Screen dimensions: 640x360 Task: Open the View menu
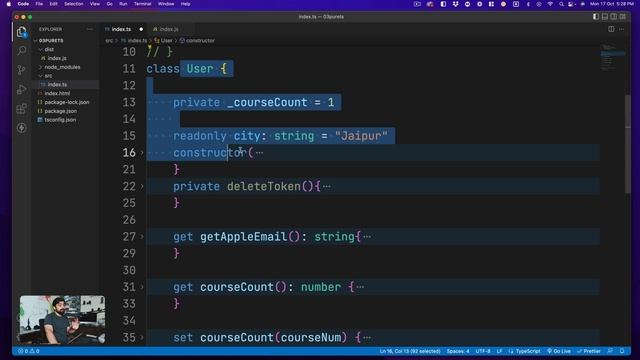[95, 4]
